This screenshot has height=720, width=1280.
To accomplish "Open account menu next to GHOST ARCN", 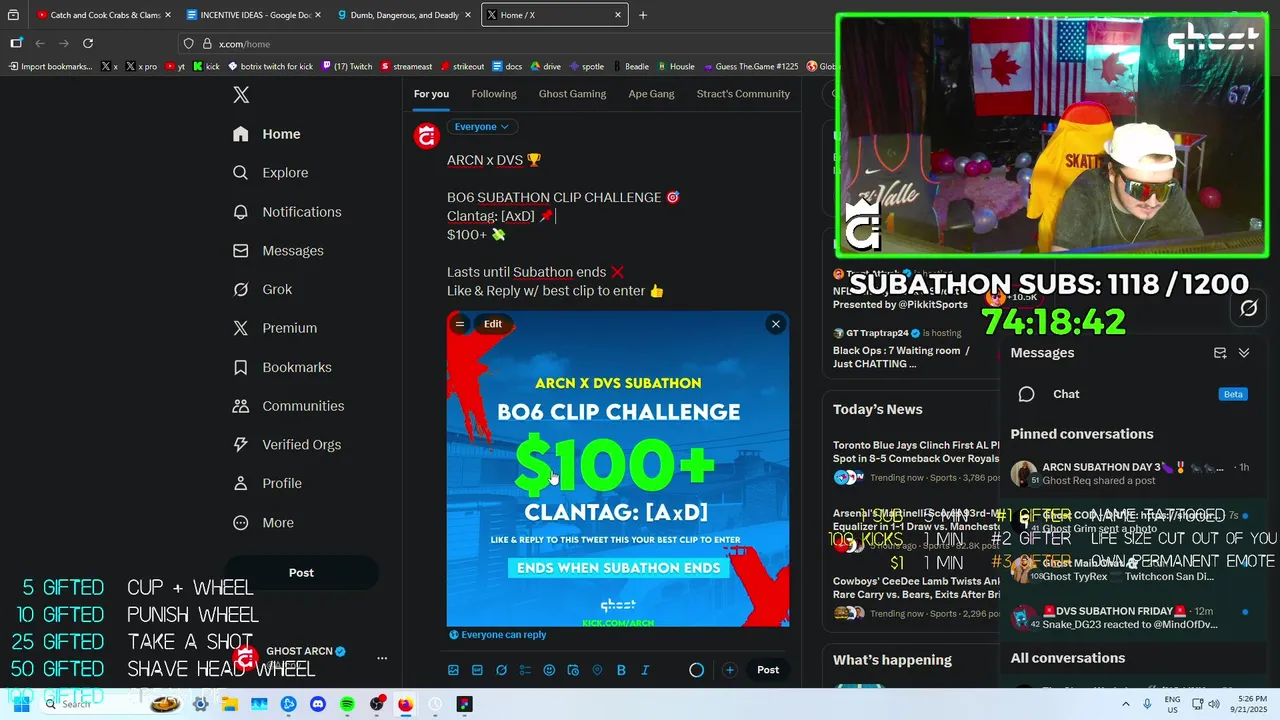I will pyautogui.click(x=381, y=658).
